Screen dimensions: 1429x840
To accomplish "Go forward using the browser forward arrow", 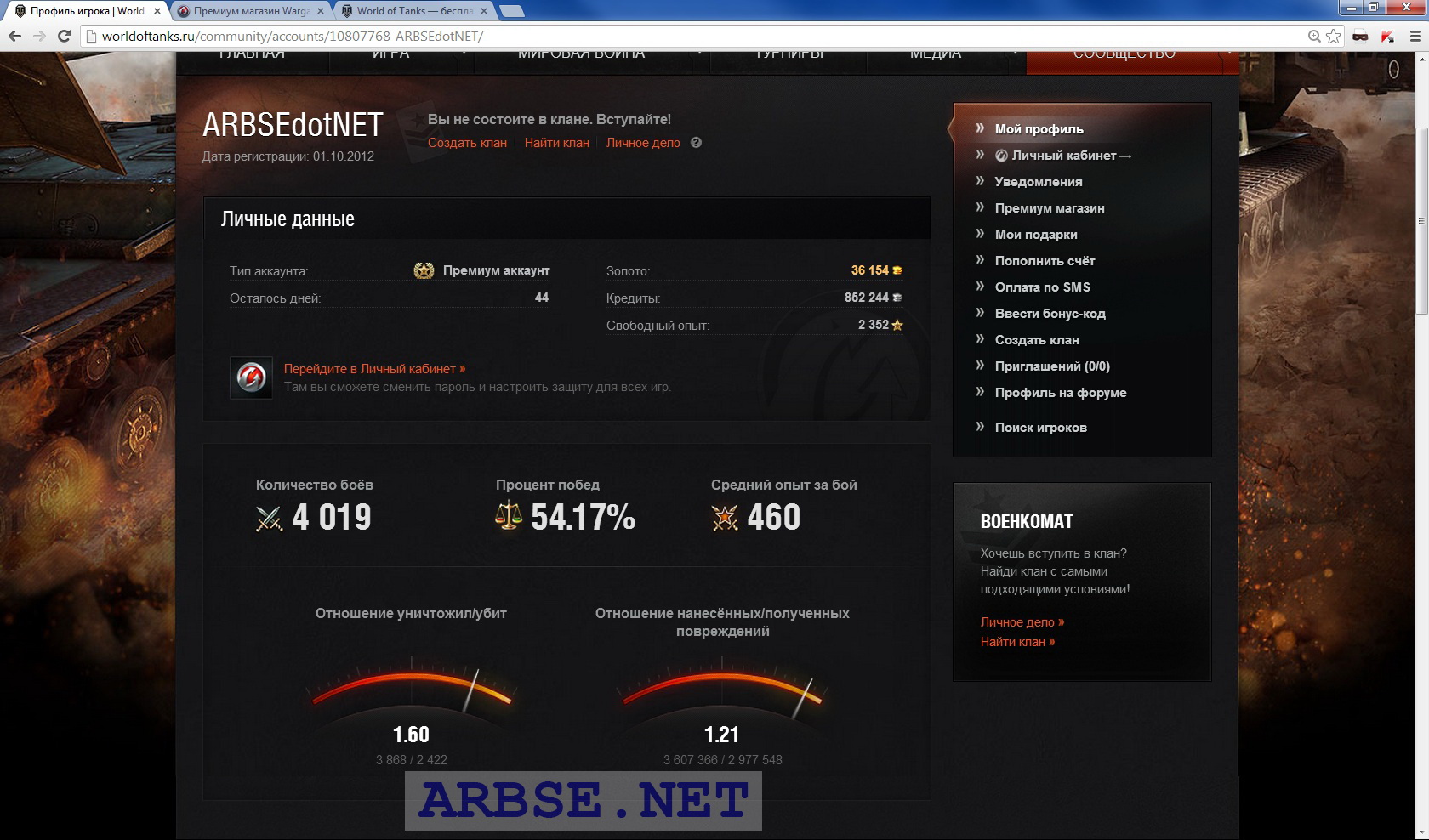I will [39, 36].
